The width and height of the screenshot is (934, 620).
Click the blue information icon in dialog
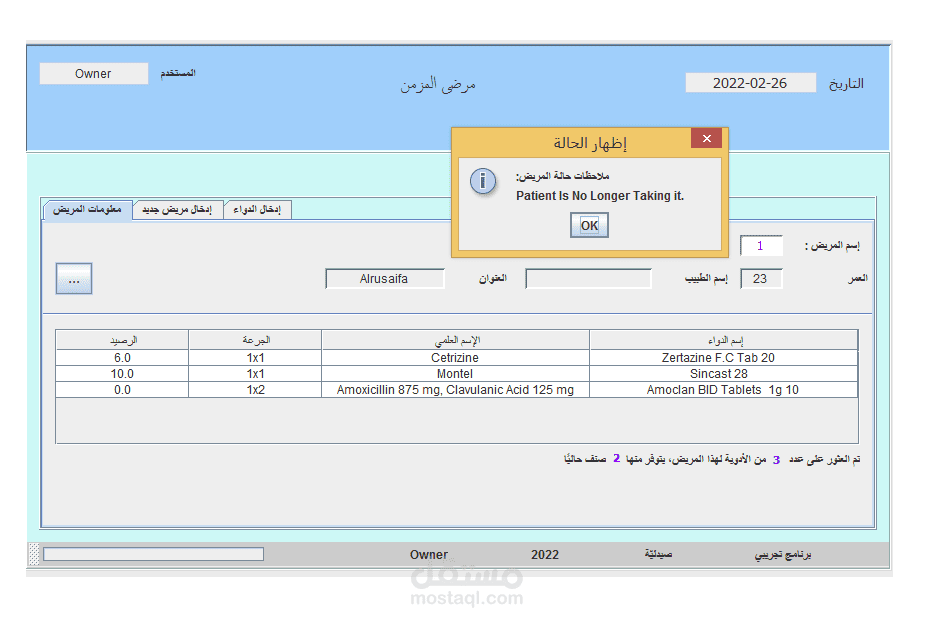tap(483, 181)
